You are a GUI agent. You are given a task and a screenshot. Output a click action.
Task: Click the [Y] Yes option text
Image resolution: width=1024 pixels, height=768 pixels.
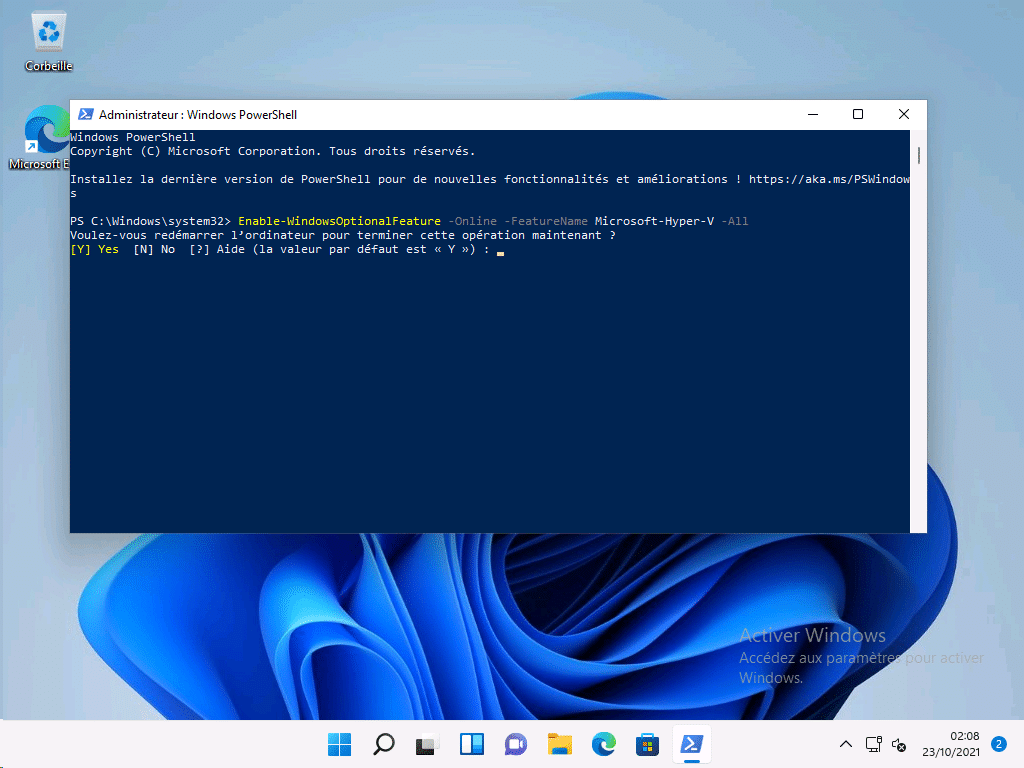95,249
